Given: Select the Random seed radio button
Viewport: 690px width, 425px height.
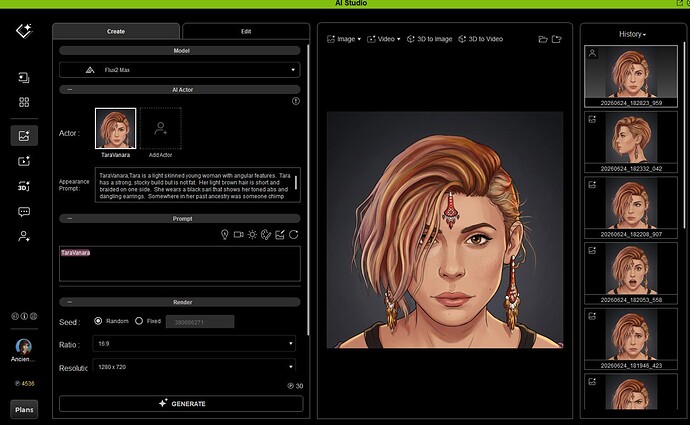Looking at the screenshot, I should click(x=98, y=321).
